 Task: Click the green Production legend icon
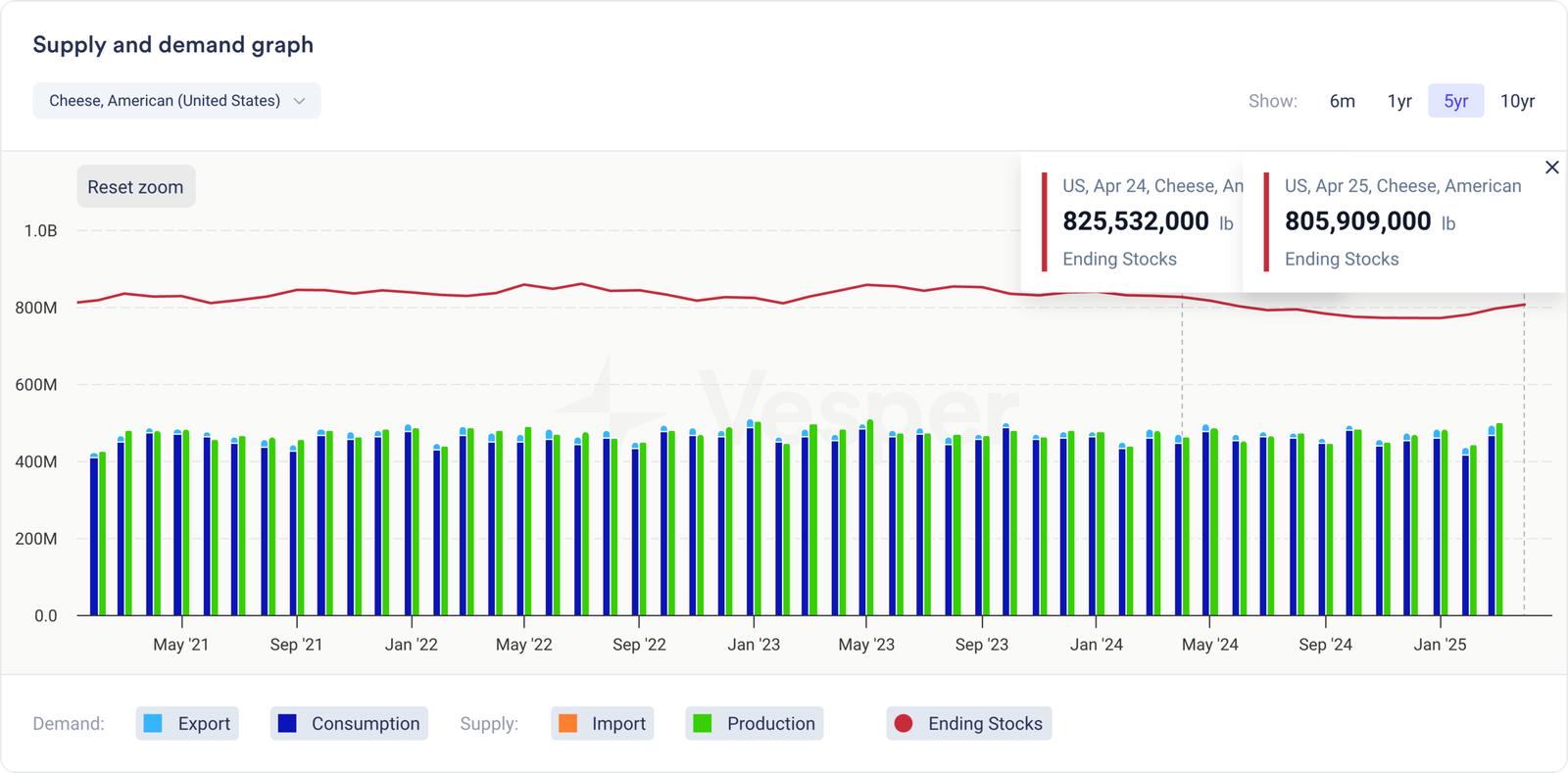pyautogui.click(x=703, y=724)
